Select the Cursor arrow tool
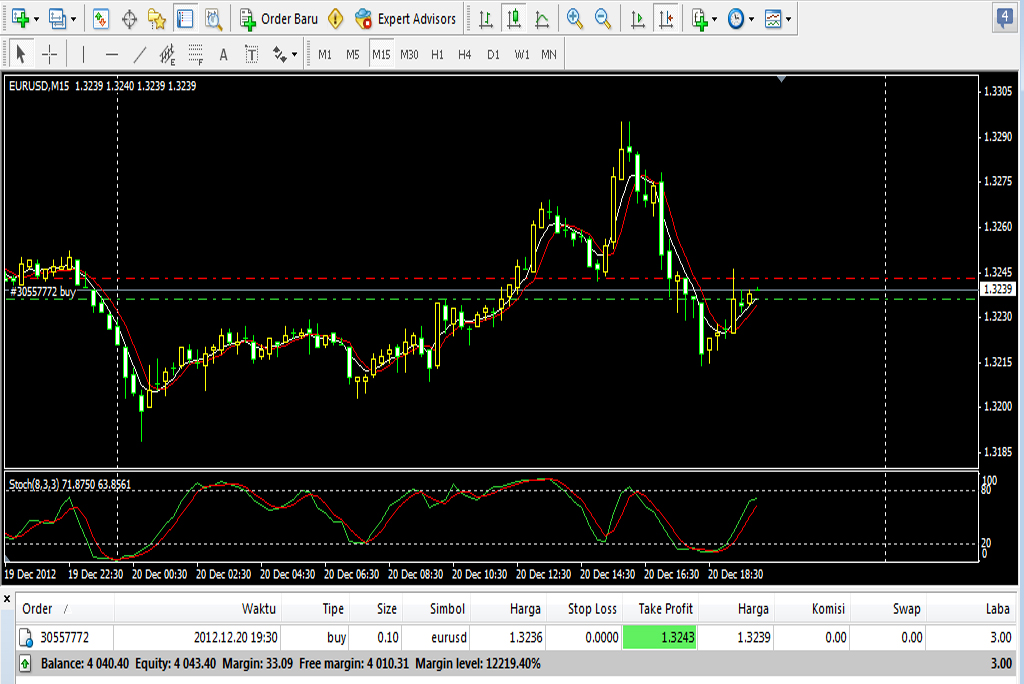This screenshot has width=1024, height=684. click(20, 54)
